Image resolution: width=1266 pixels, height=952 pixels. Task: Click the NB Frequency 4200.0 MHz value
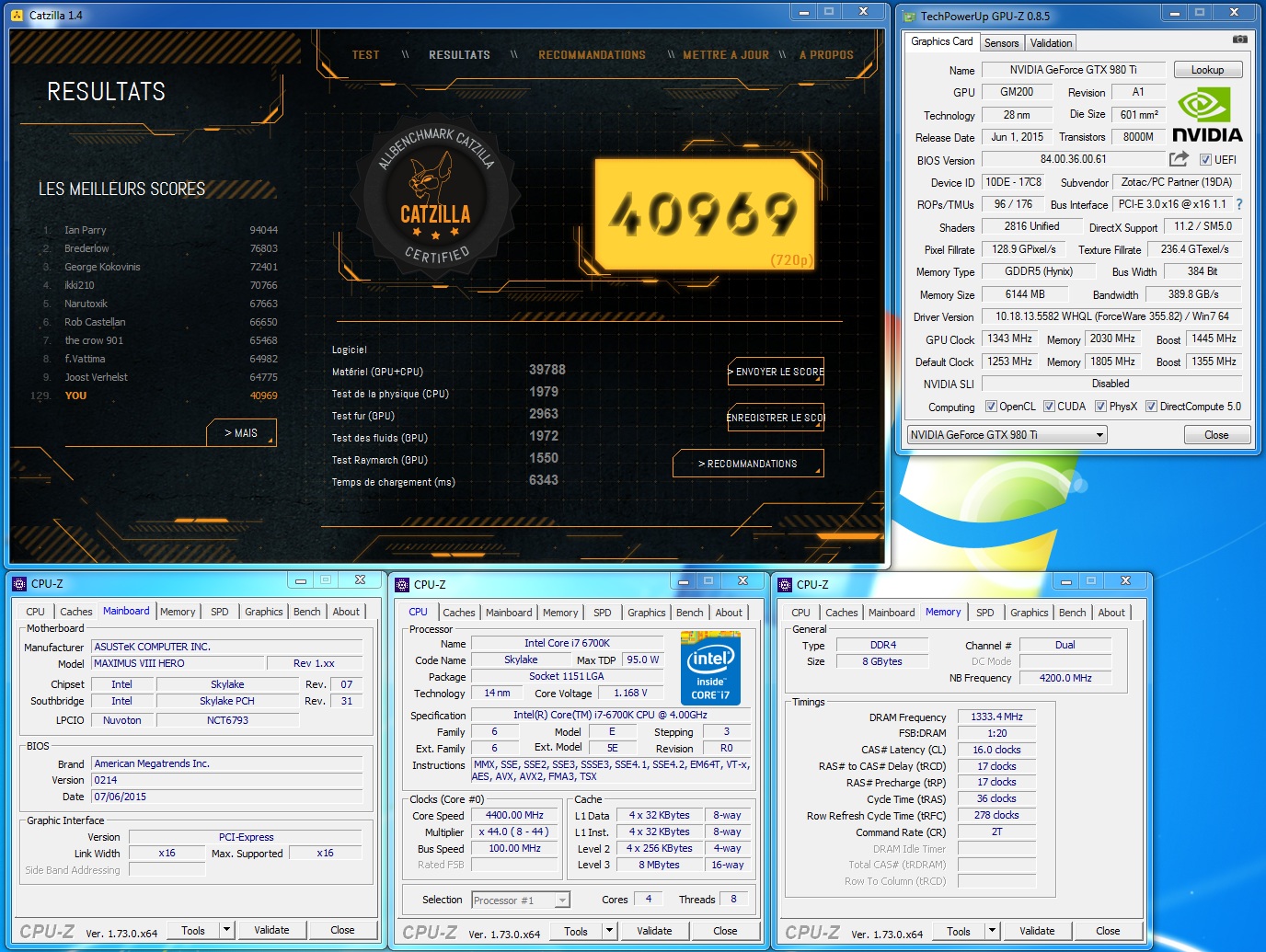[1065, 678]
